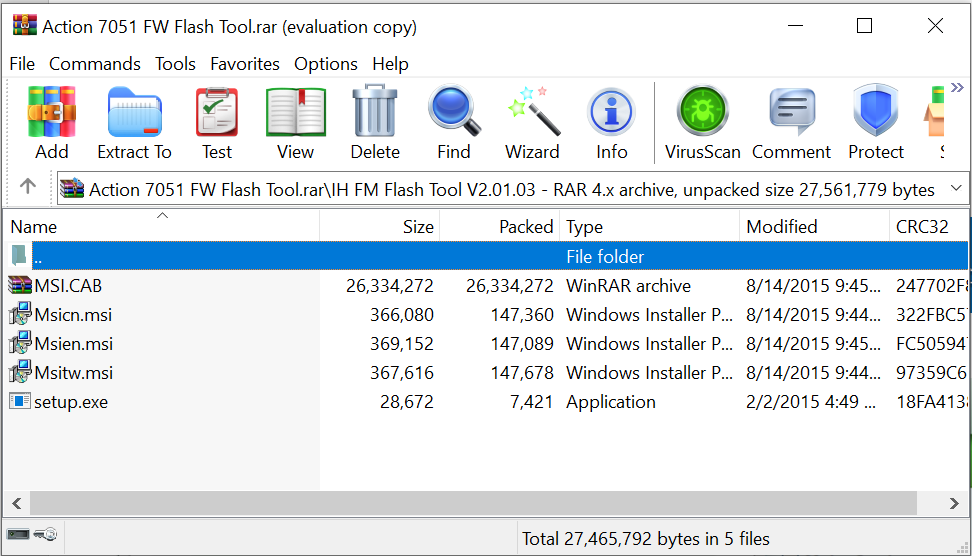Close the WinRAR window
This screenshot has height=556, width=972.
(x=935, y=25)
